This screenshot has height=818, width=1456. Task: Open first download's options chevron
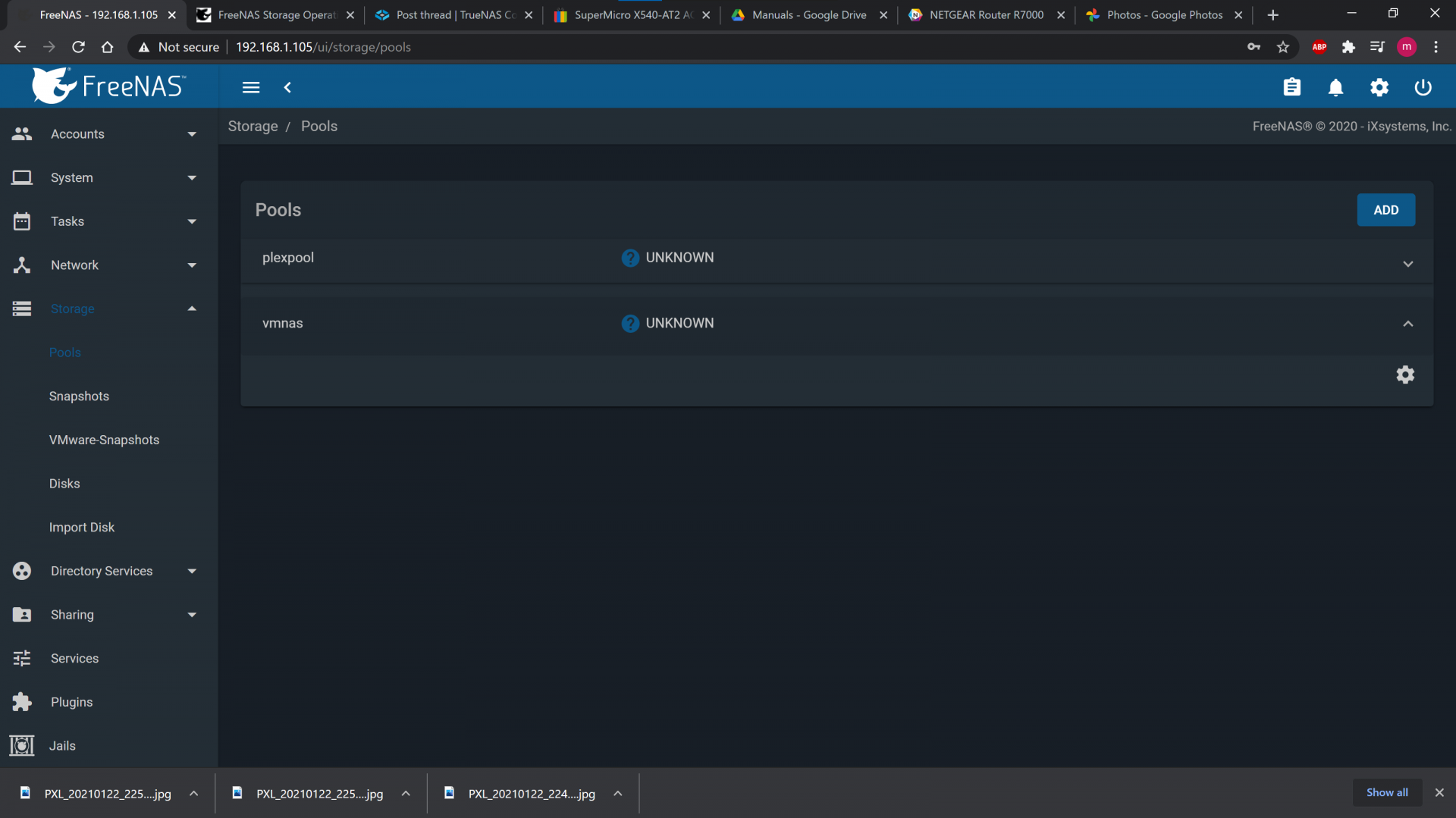pos(194,794)
